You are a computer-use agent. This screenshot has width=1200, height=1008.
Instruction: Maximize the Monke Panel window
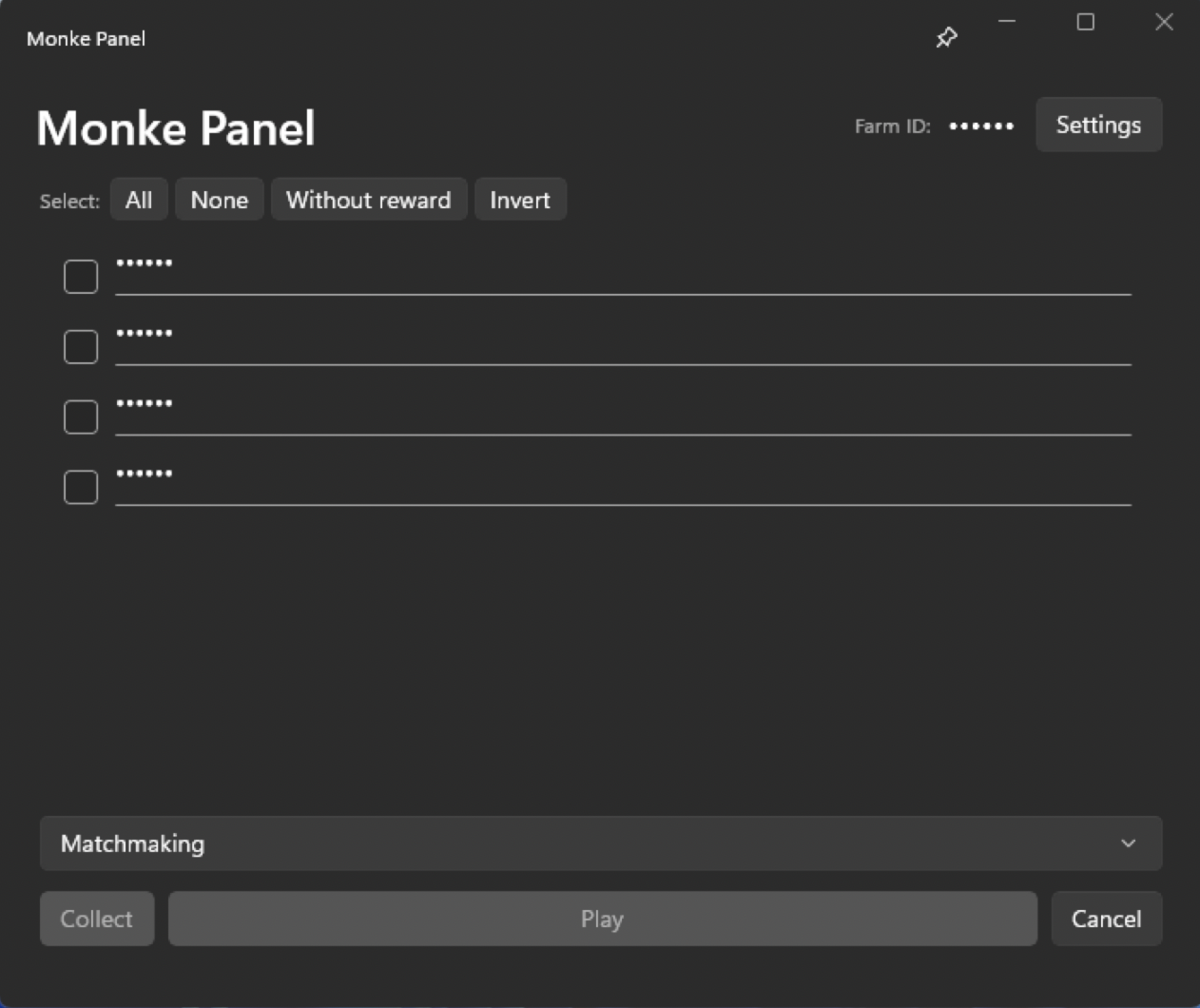(1085, 22)
